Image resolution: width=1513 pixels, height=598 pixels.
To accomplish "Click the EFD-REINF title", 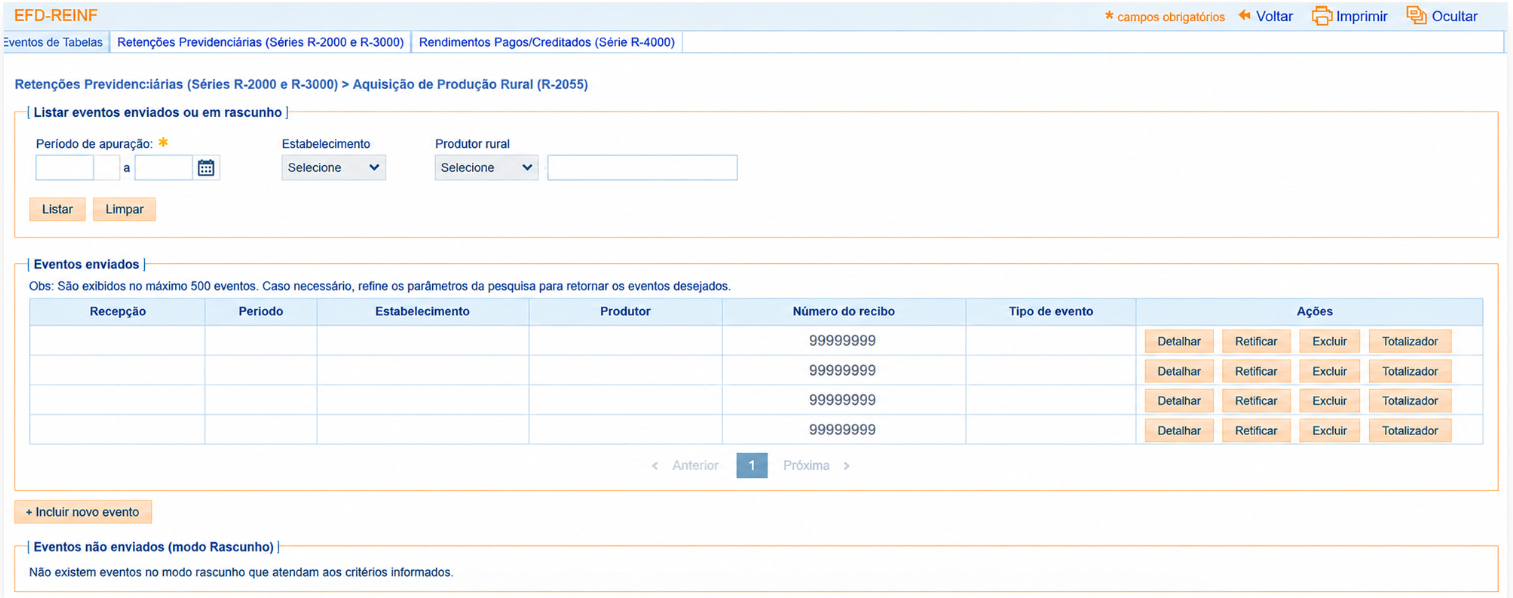I will 56,16.
